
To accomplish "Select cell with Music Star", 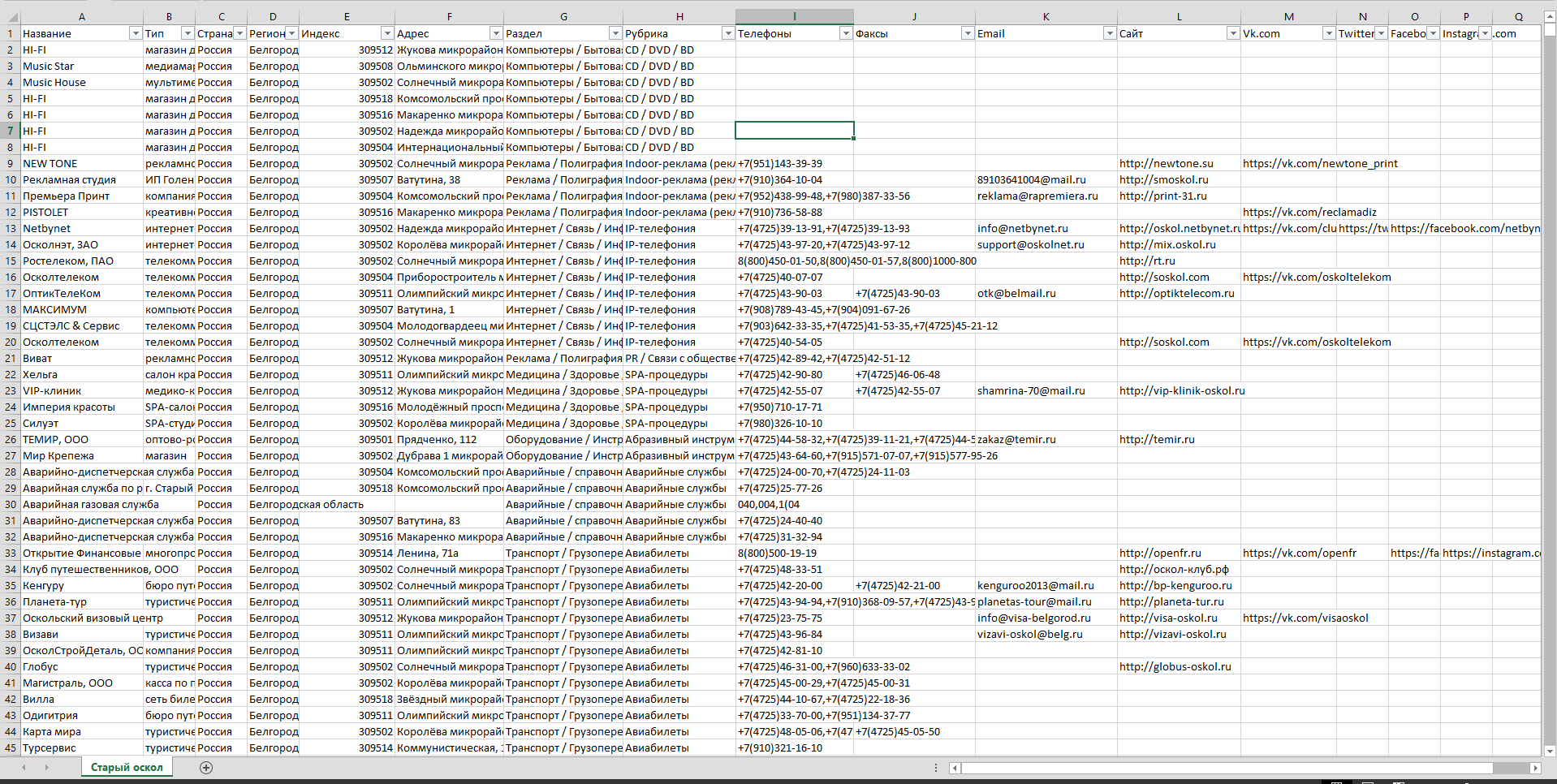I will point(81,66).
